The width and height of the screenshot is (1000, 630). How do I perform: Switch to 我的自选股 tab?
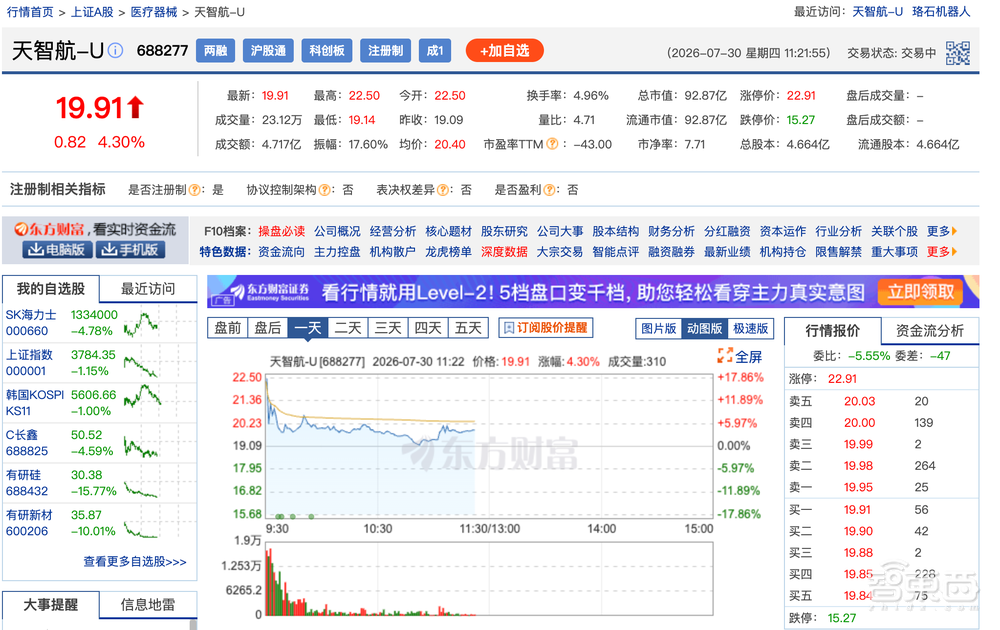pyautogui.click(x=51, y=289)
